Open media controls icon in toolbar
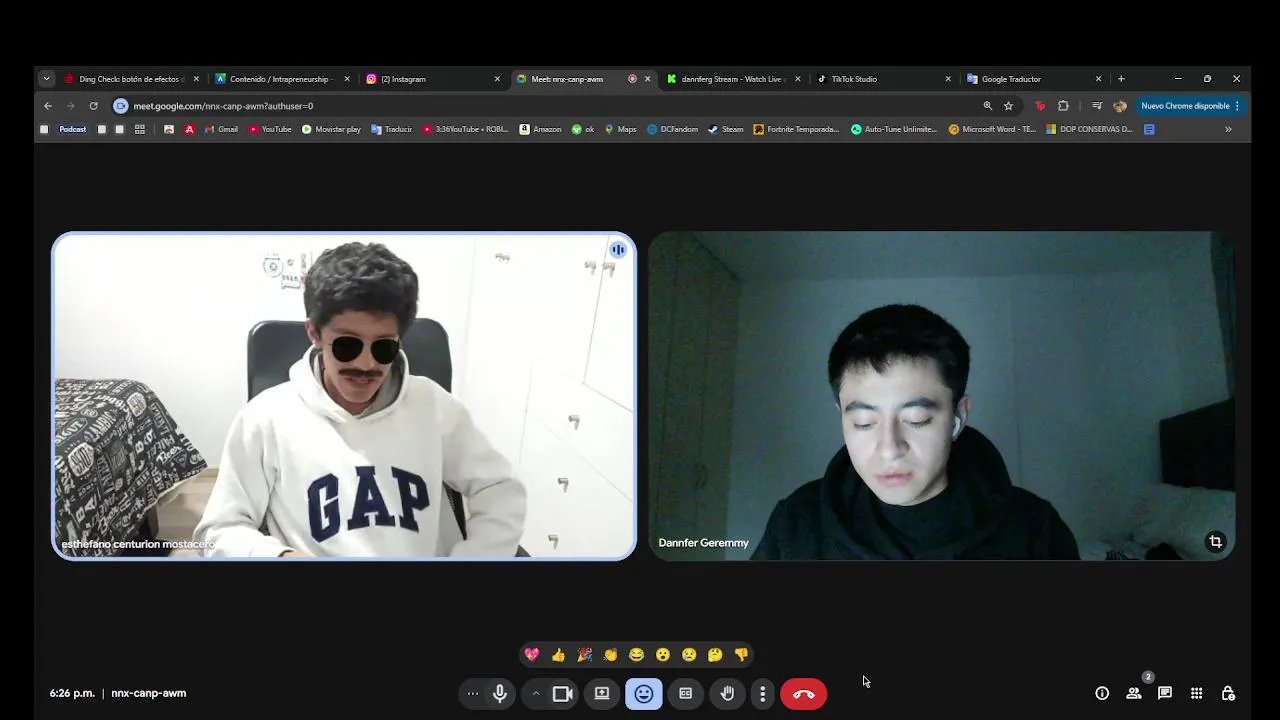The image size is (1280, 720). coord(1097,106)
